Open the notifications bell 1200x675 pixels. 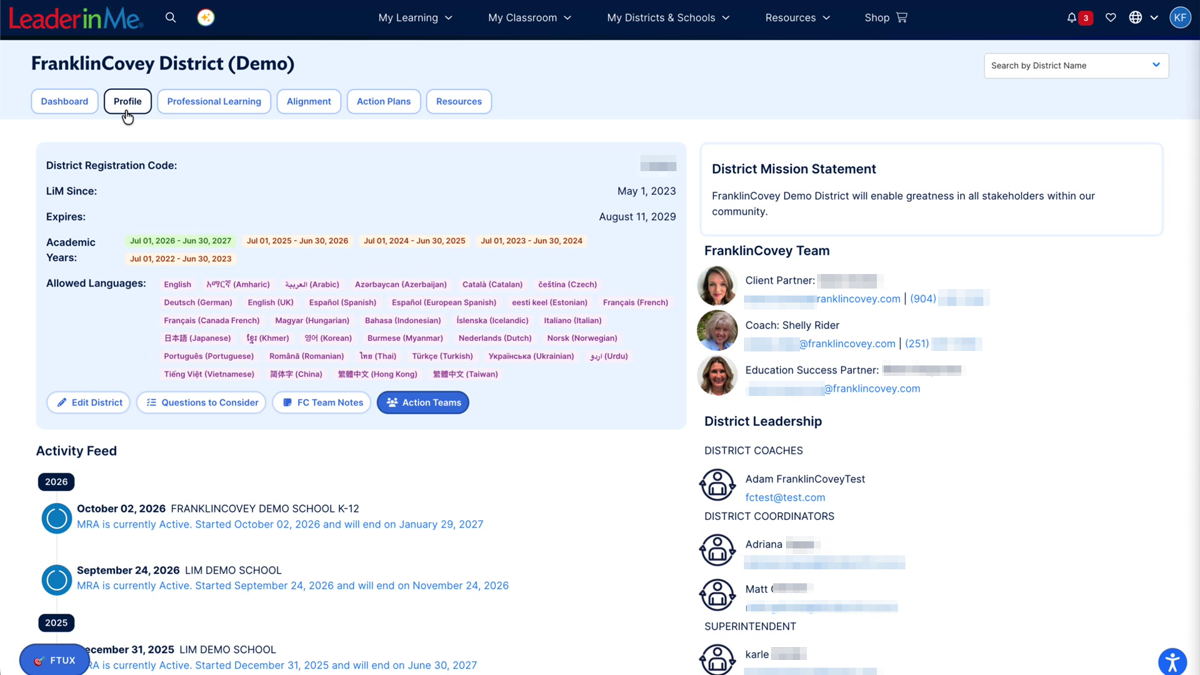[1072, 18]
